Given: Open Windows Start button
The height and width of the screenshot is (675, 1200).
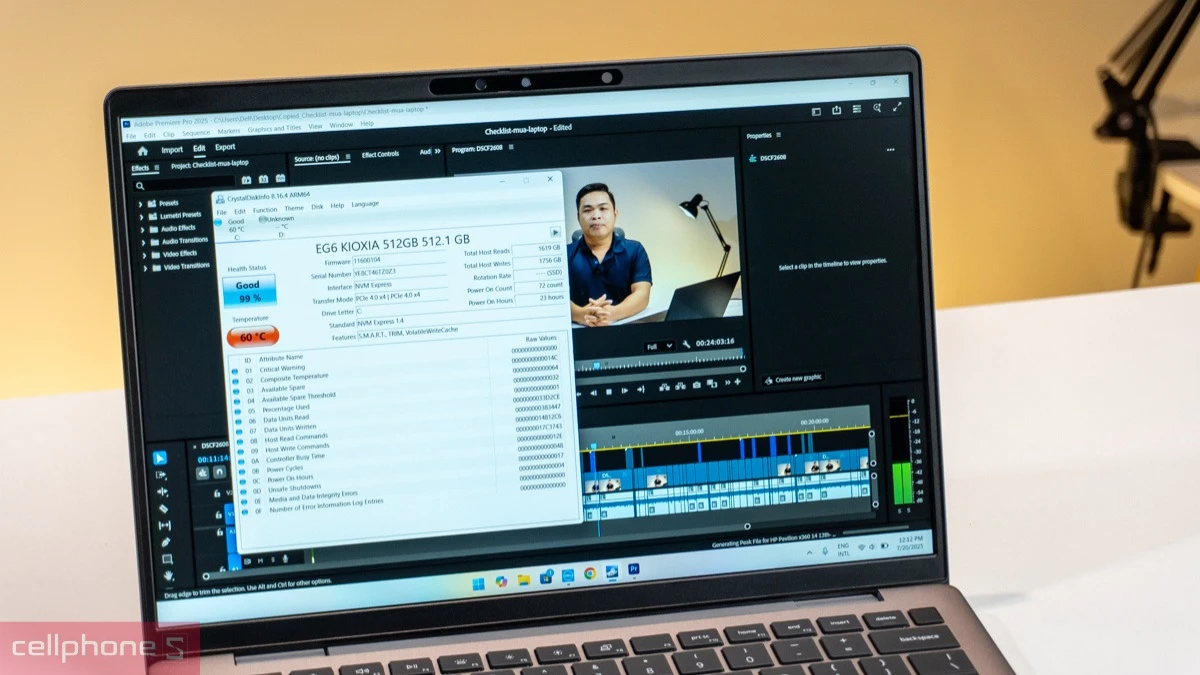Looking at the screenshot, I should [x=478, y=583].
